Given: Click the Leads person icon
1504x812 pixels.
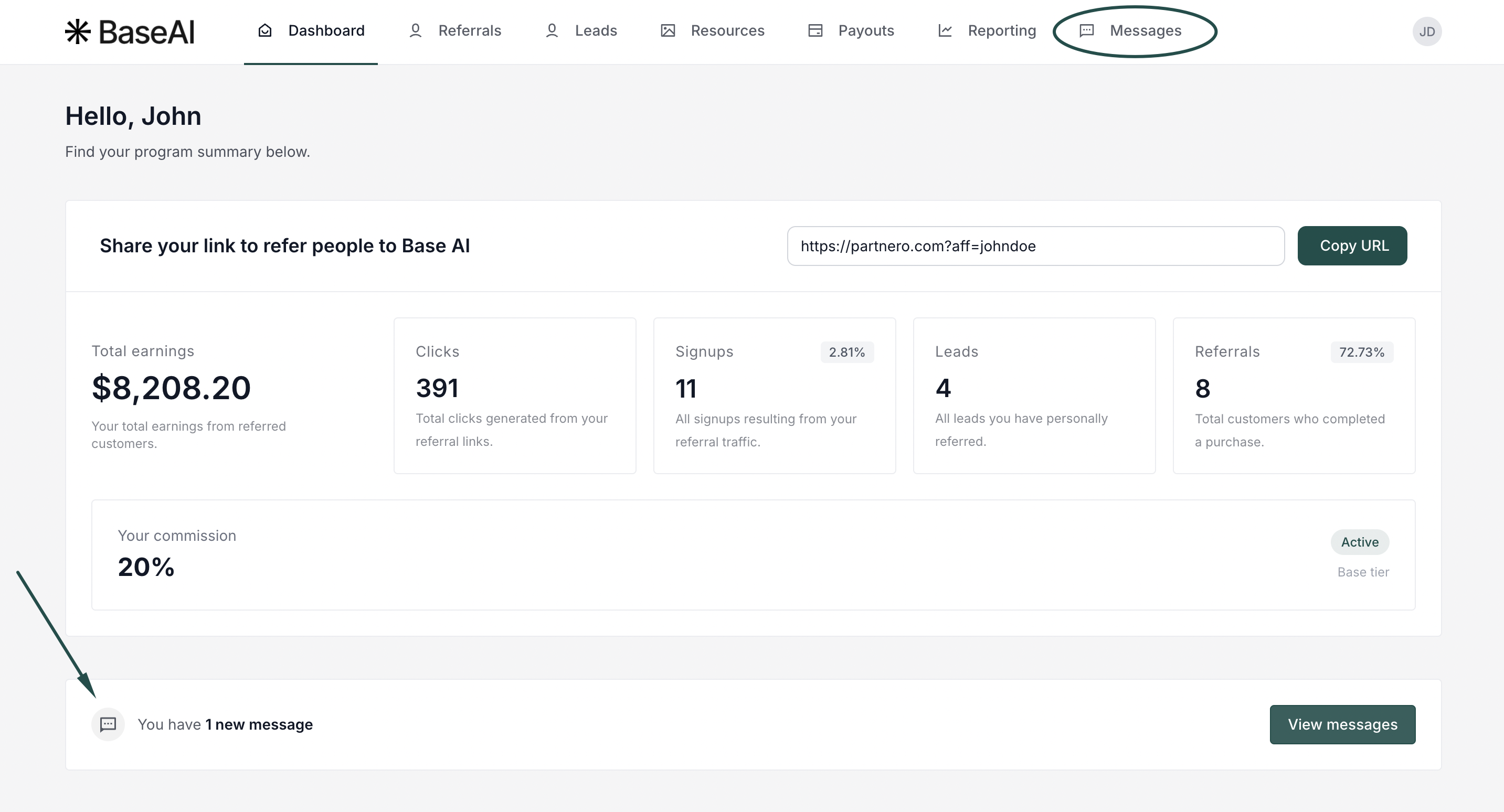Looking at the screenshot, I should 552,30.
